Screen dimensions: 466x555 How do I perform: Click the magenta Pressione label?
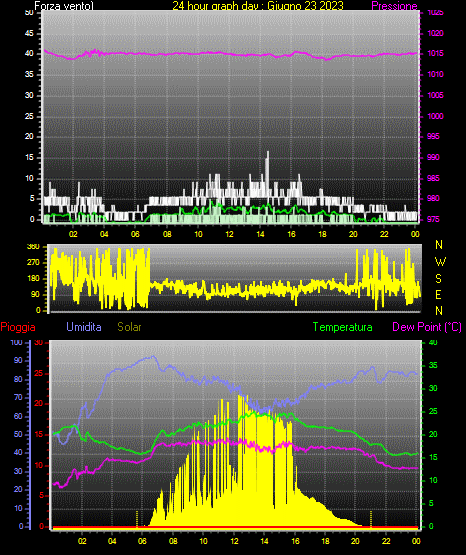click(x=394, y=6)
